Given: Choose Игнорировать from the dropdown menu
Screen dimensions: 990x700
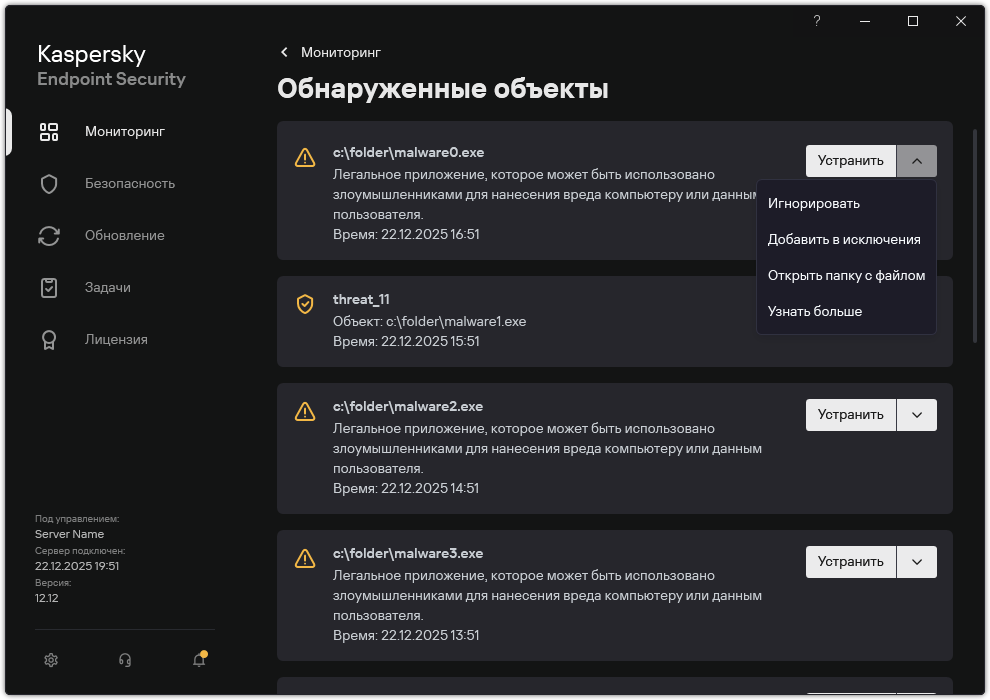Looking at the screenshot, I should [846, 204].
